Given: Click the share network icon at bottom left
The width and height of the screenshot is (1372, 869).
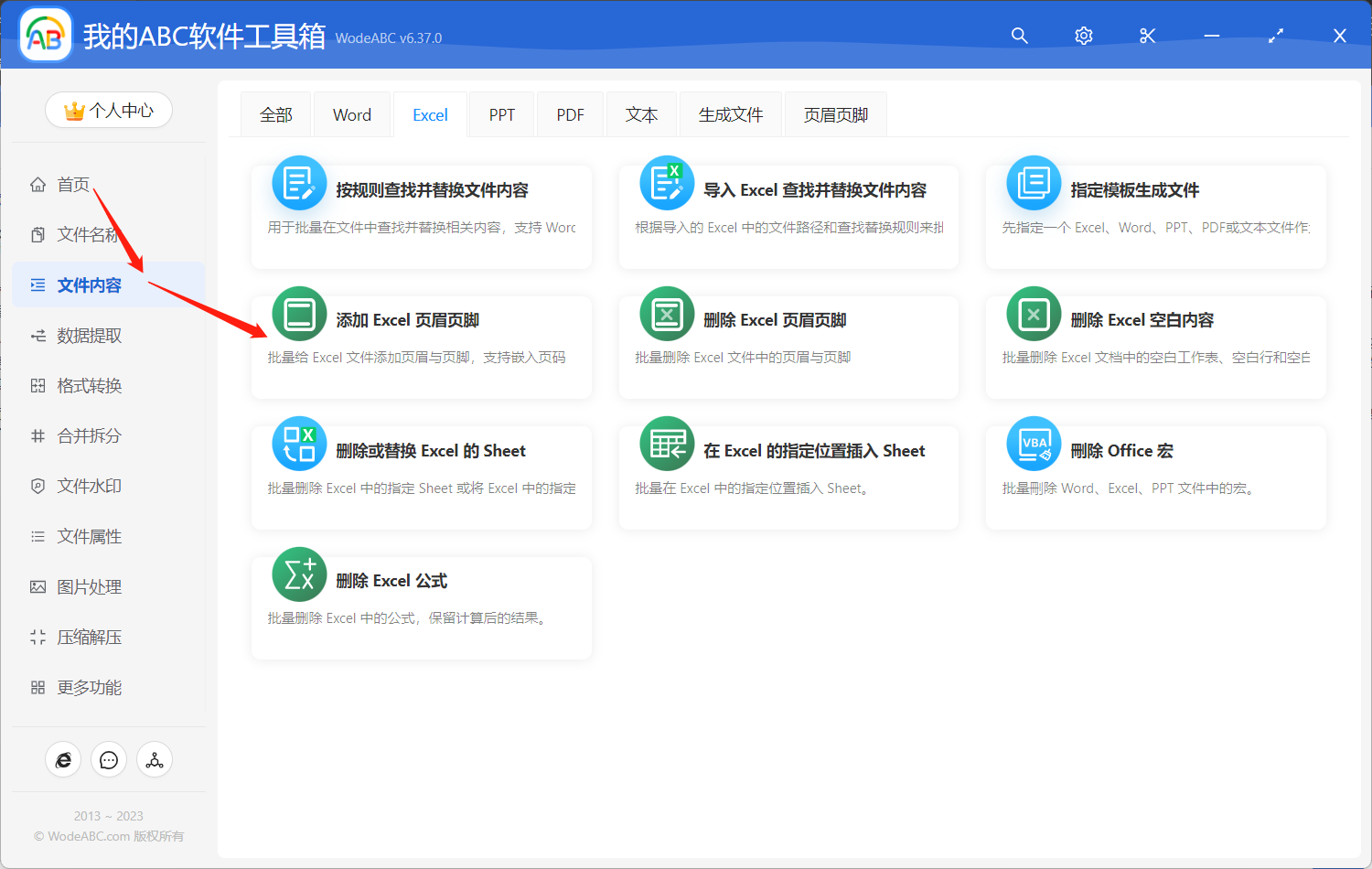Looking at the screenshot, I should (155, 759).
